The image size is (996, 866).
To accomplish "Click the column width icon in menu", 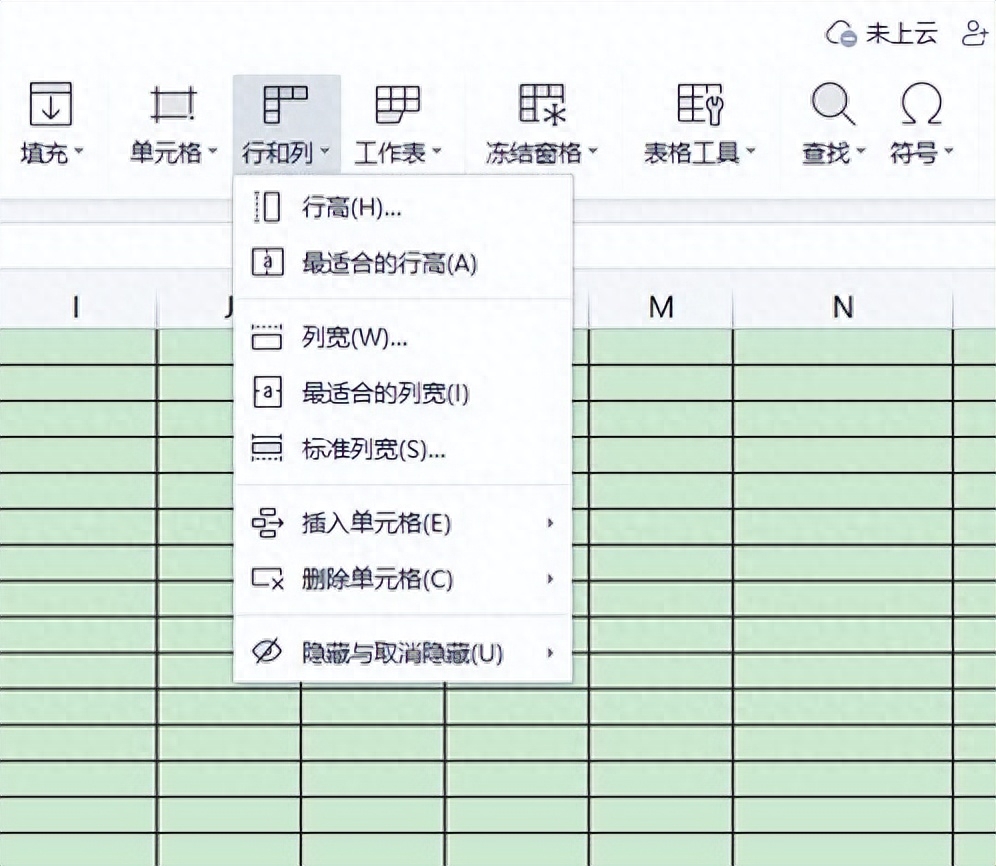I will 267,337.
